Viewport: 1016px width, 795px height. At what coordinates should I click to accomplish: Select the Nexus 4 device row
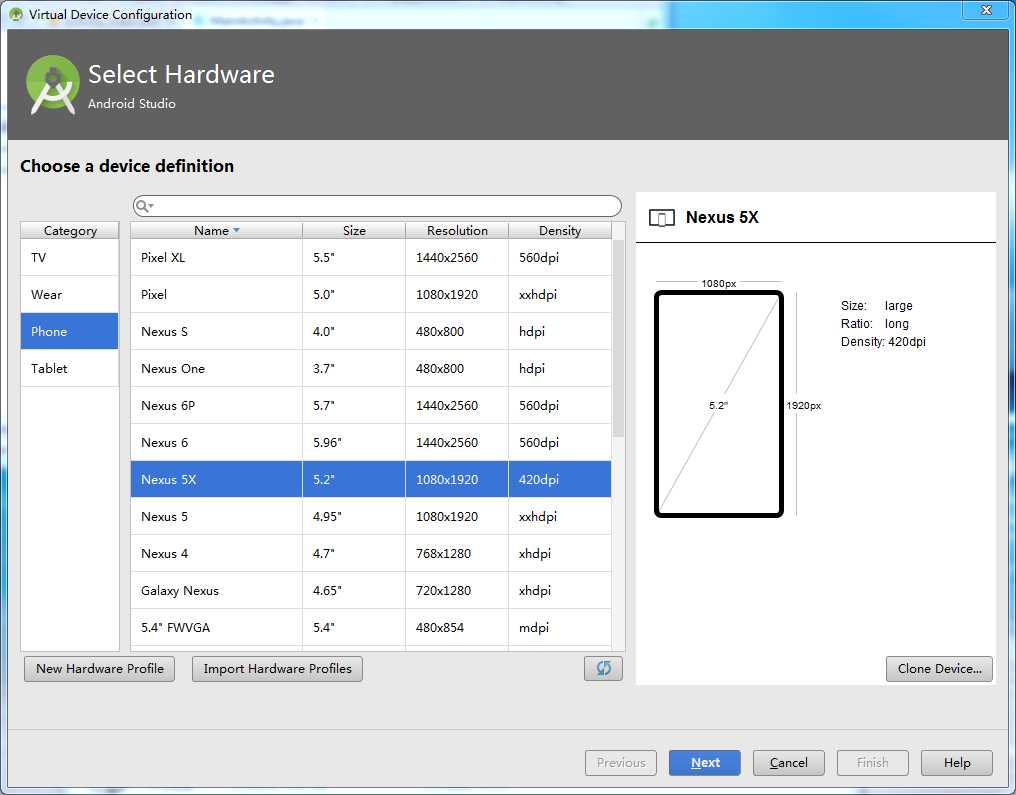click(371, 553)
